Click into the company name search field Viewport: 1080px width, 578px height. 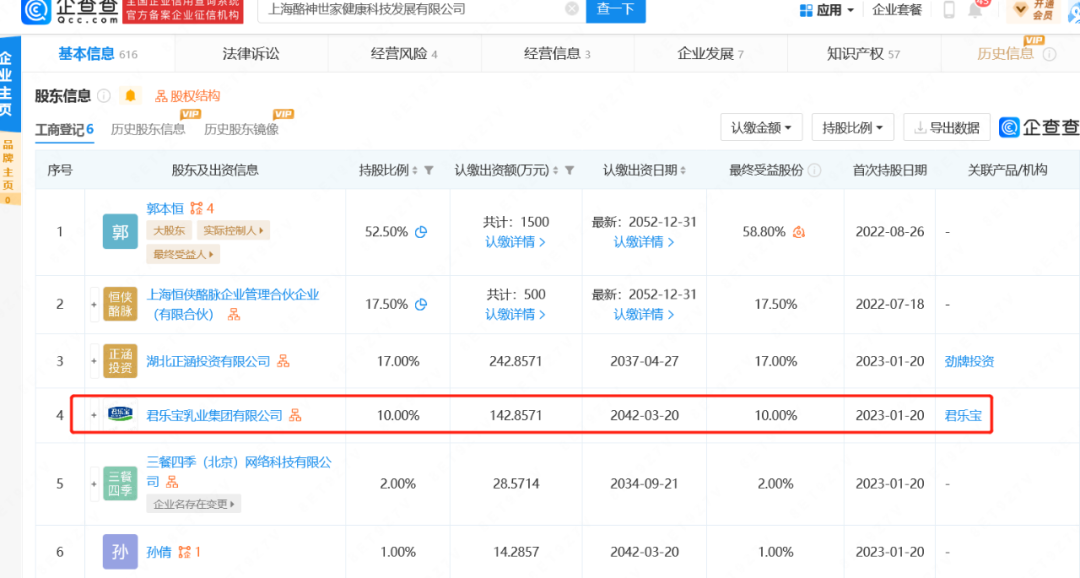[x=410, y=9]
